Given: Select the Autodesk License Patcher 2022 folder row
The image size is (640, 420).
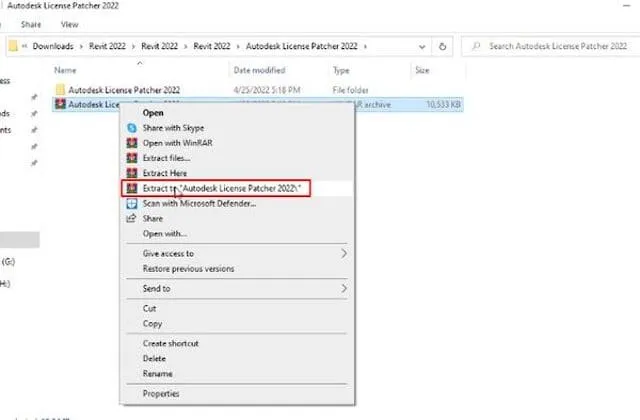Looking at the screenshot, I should (x=258, y=90).
